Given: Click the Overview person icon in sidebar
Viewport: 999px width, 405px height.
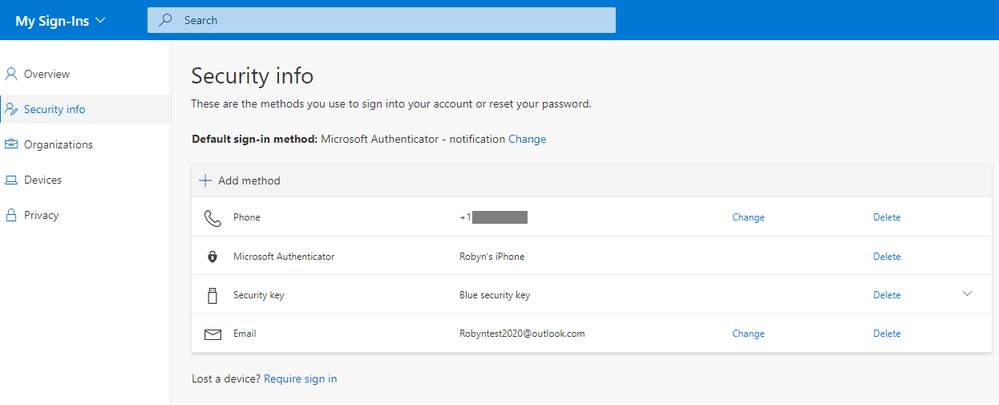Looking at the screenshot, I should tap(12, 74).
